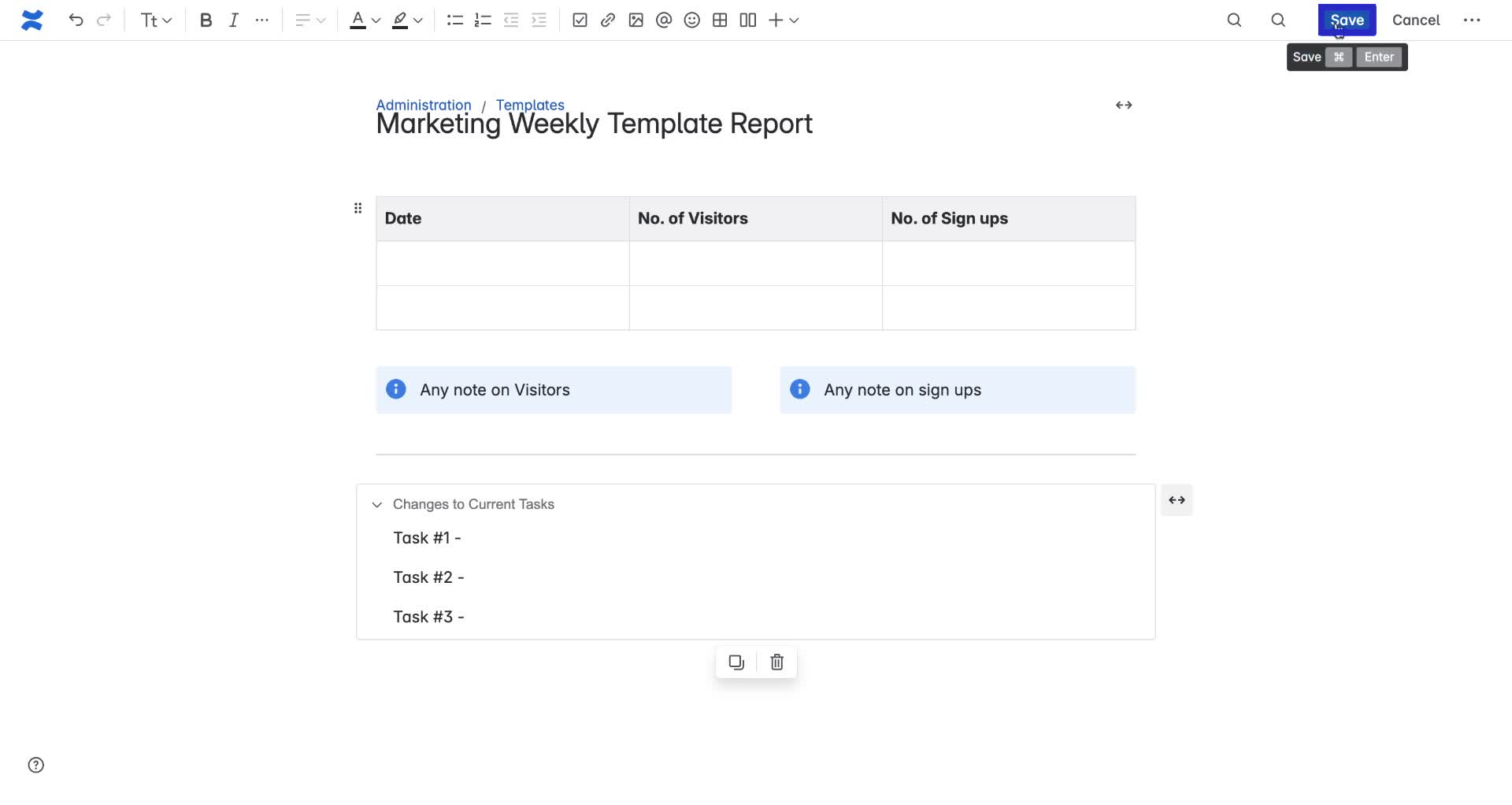Collapse the Changes to Current Tasks expand
The height and width of the screenshot is (805, 1512).
point(377,505)
